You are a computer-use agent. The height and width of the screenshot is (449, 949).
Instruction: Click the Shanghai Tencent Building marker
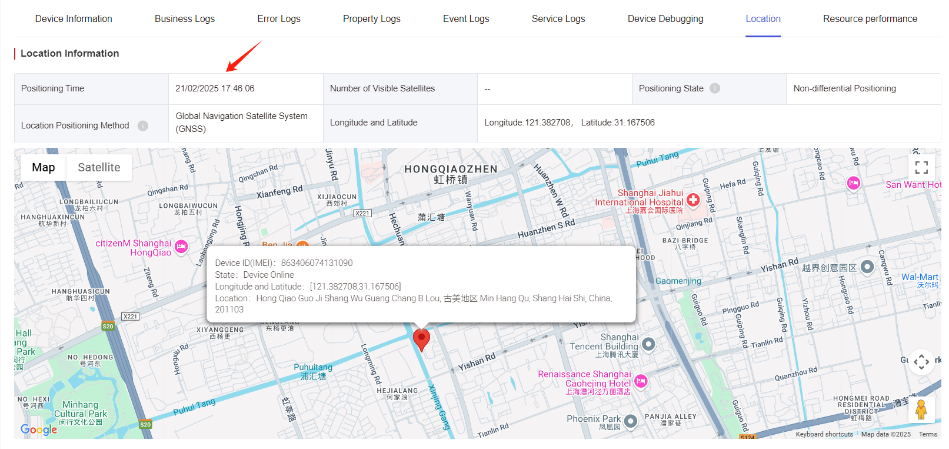point(648,344)
